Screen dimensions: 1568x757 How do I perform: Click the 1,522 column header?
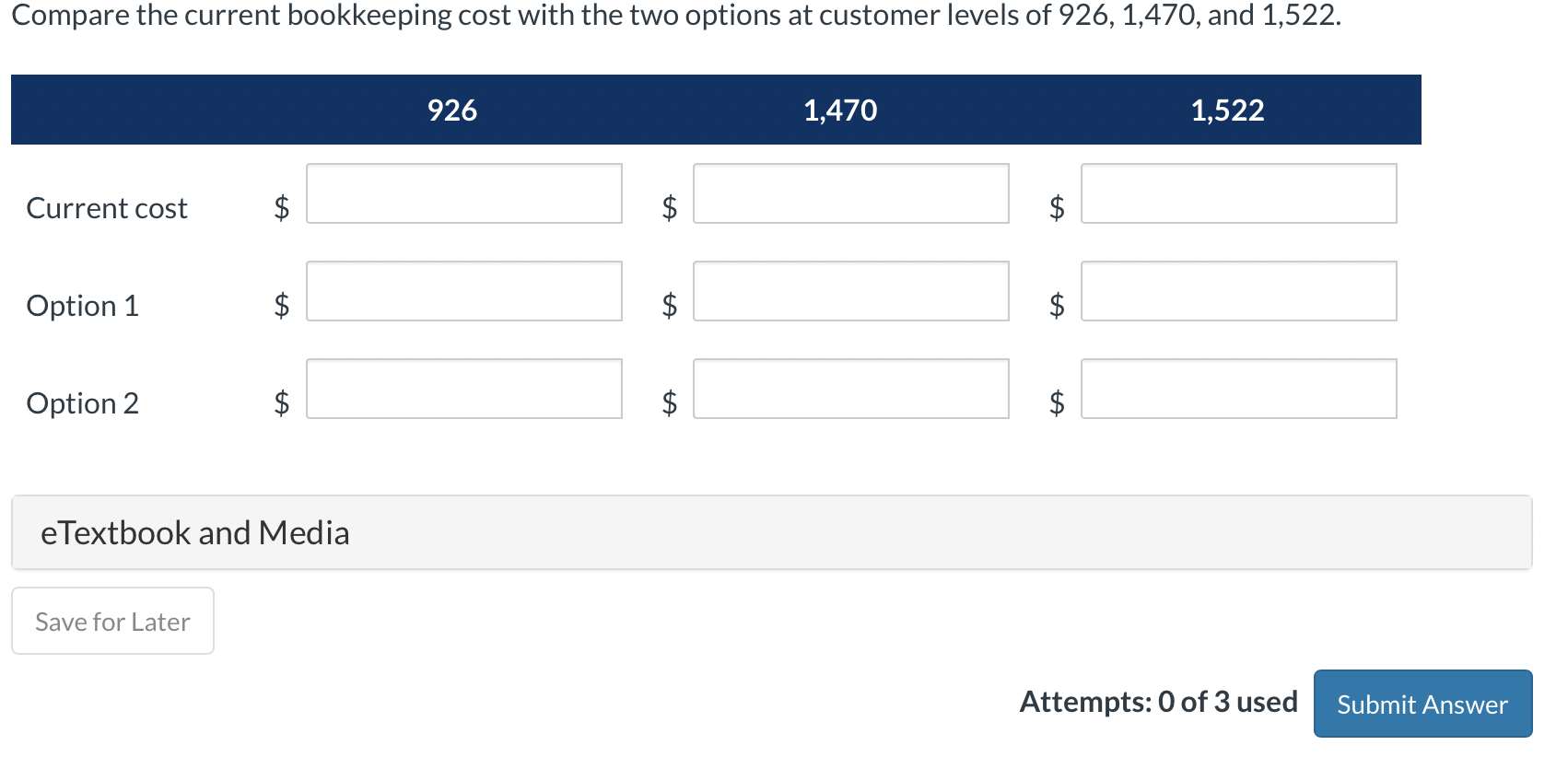coord(1227,110)
